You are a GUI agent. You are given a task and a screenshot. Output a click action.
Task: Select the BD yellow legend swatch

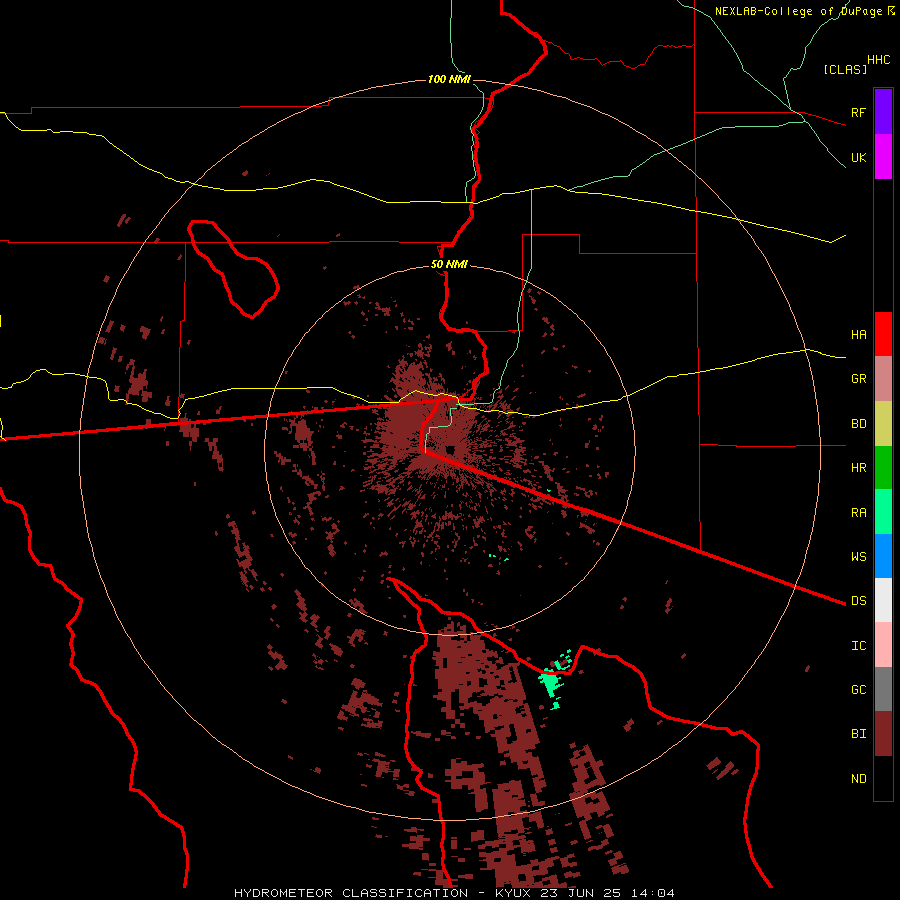(883, 424)
